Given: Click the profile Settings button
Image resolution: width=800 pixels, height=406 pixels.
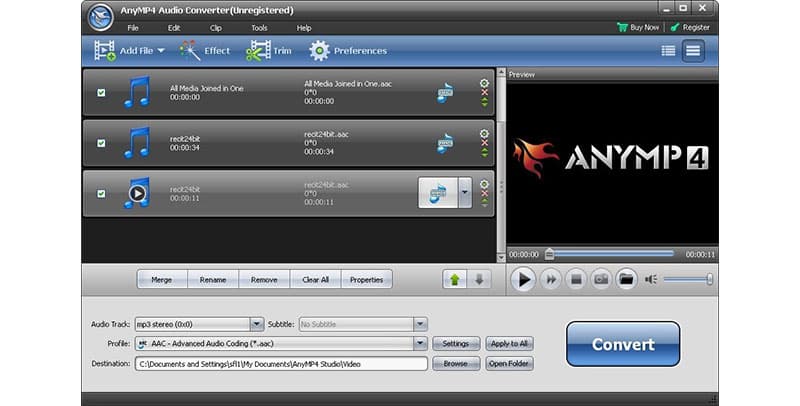Looking at the screenshot, I should click(456, 344).
